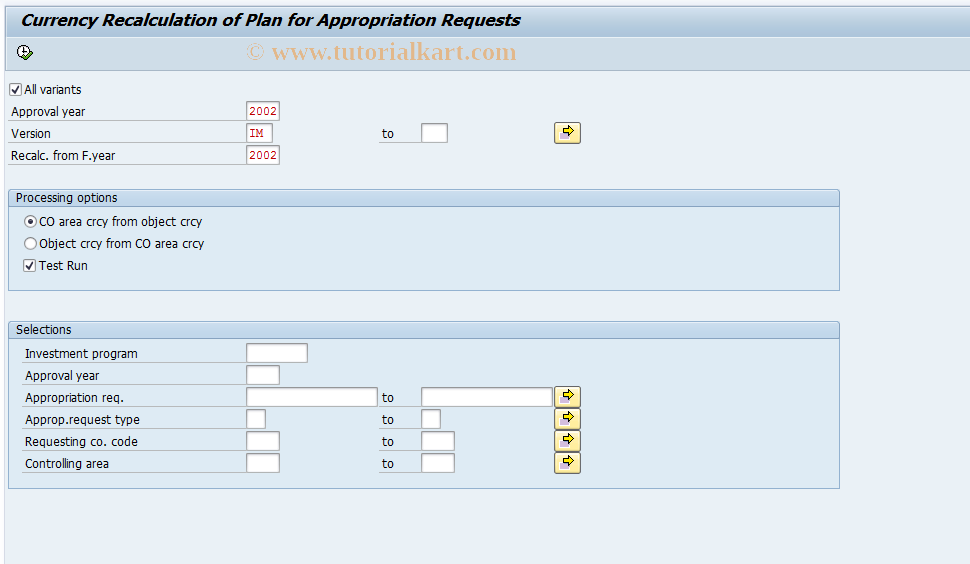Toggle the Test Run checkbox
The image size is (970, 564).
30,266
